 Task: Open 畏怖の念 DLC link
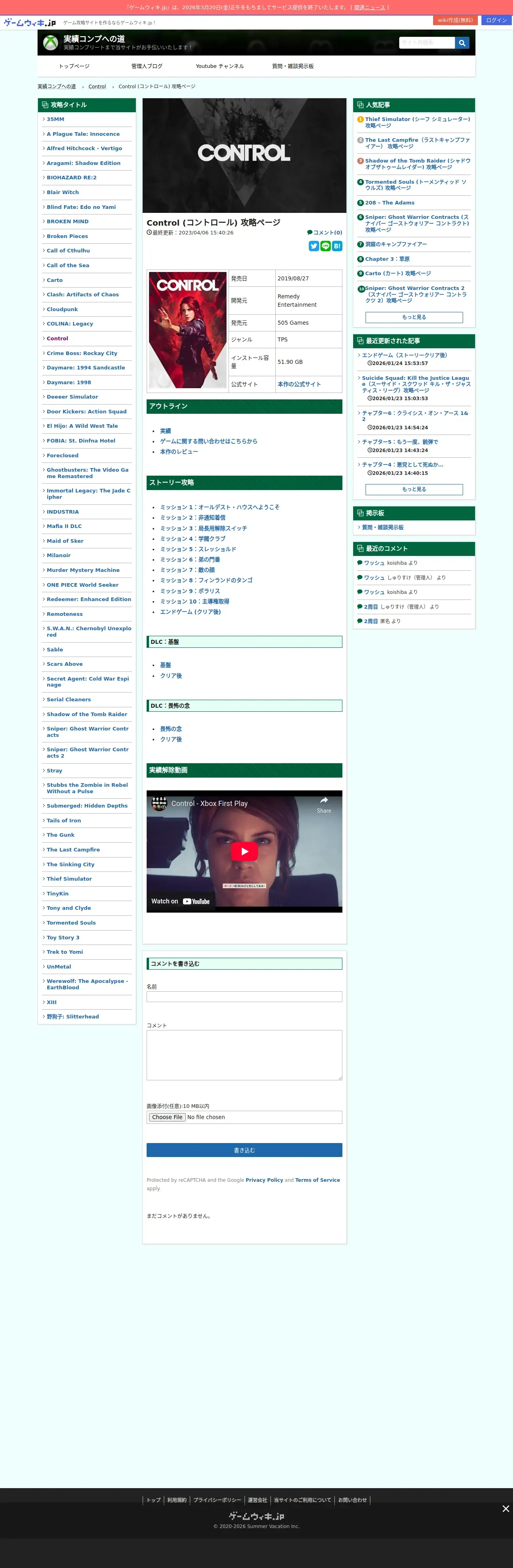(x=171, y=729)
